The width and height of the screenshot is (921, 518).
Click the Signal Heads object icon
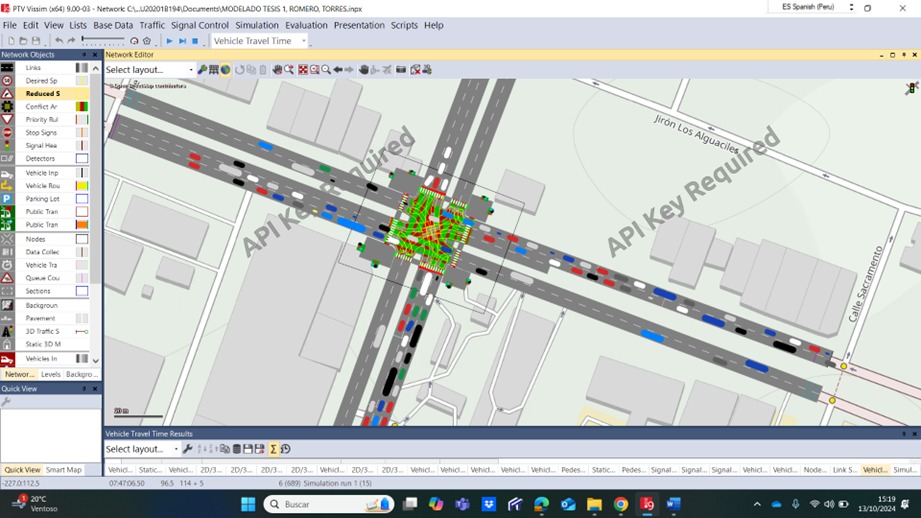[x=7, y=145]
